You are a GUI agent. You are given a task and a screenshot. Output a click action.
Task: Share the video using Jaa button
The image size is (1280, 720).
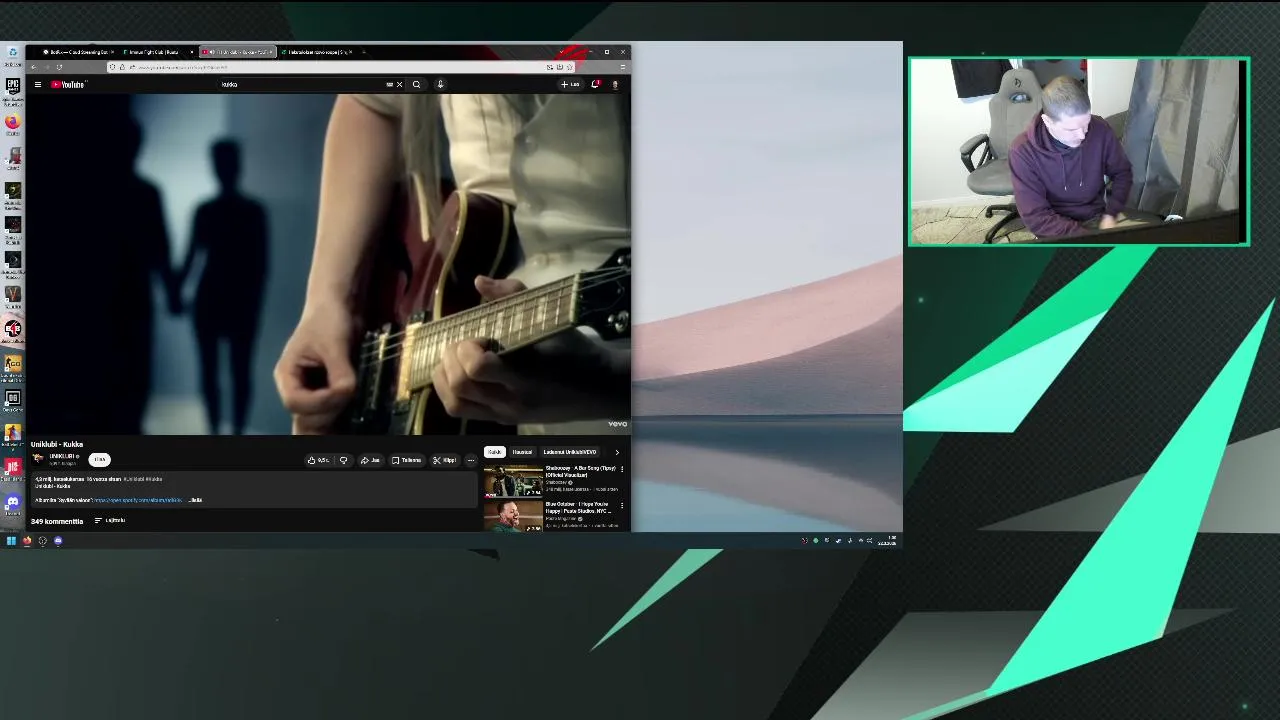coord(371,460)
